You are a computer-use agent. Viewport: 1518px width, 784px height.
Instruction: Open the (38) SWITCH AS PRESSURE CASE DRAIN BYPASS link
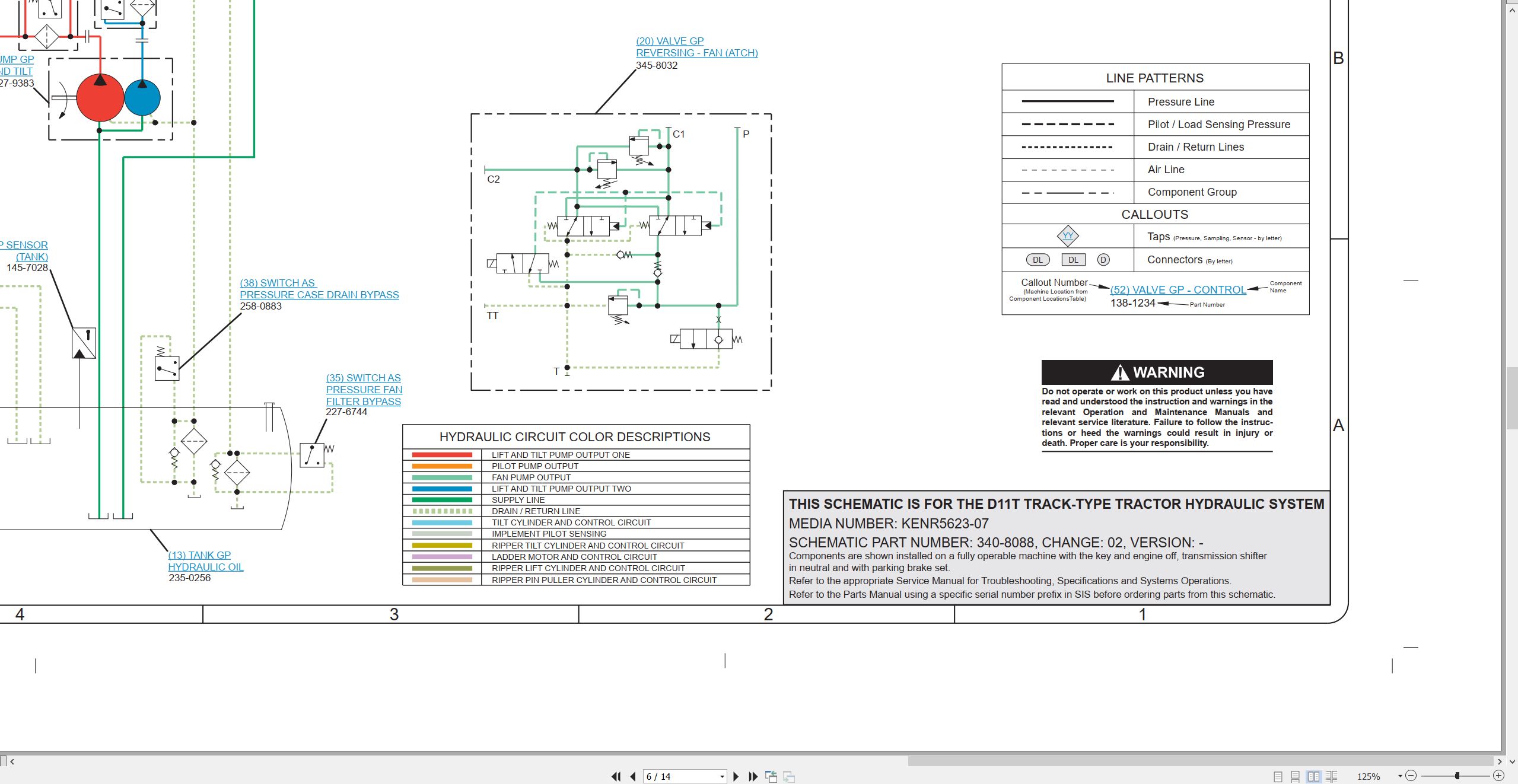[319, 289]
